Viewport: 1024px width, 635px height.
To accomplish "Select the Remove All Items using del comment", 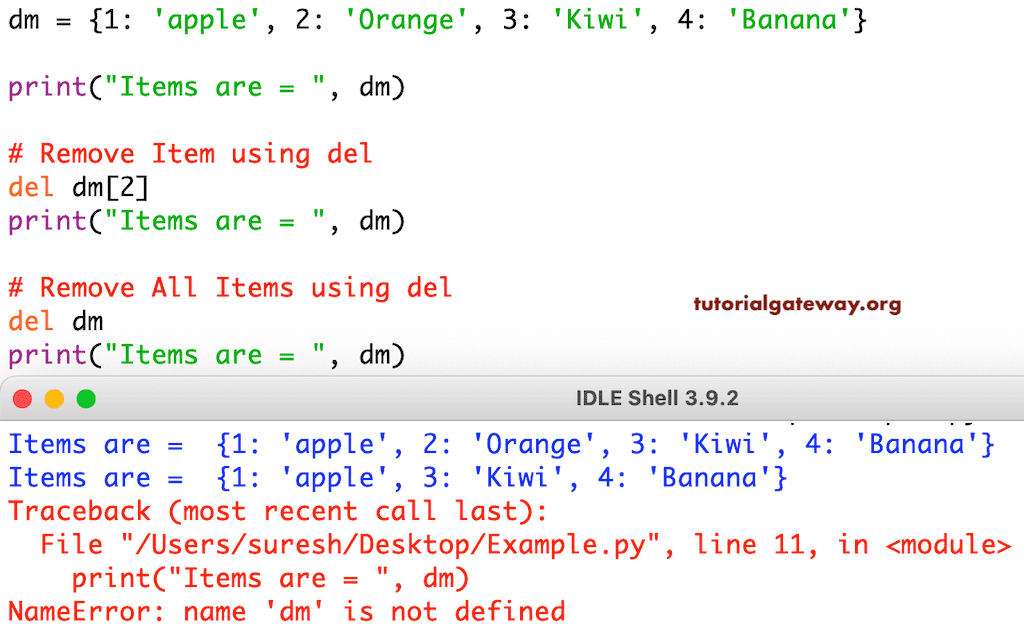I will (x=230, y=287).
